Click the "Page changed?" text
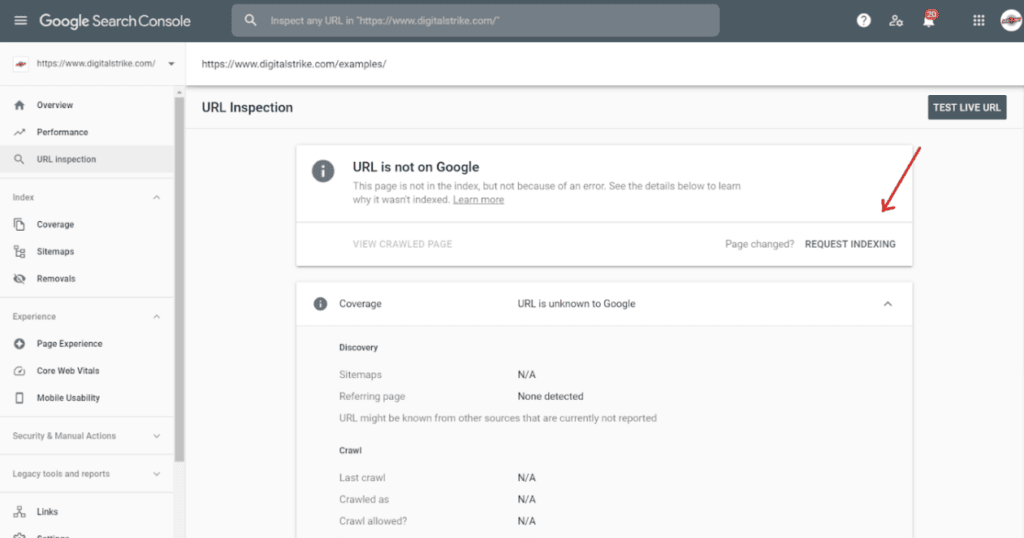1024x538 pixels. click(x=760, y=244)
